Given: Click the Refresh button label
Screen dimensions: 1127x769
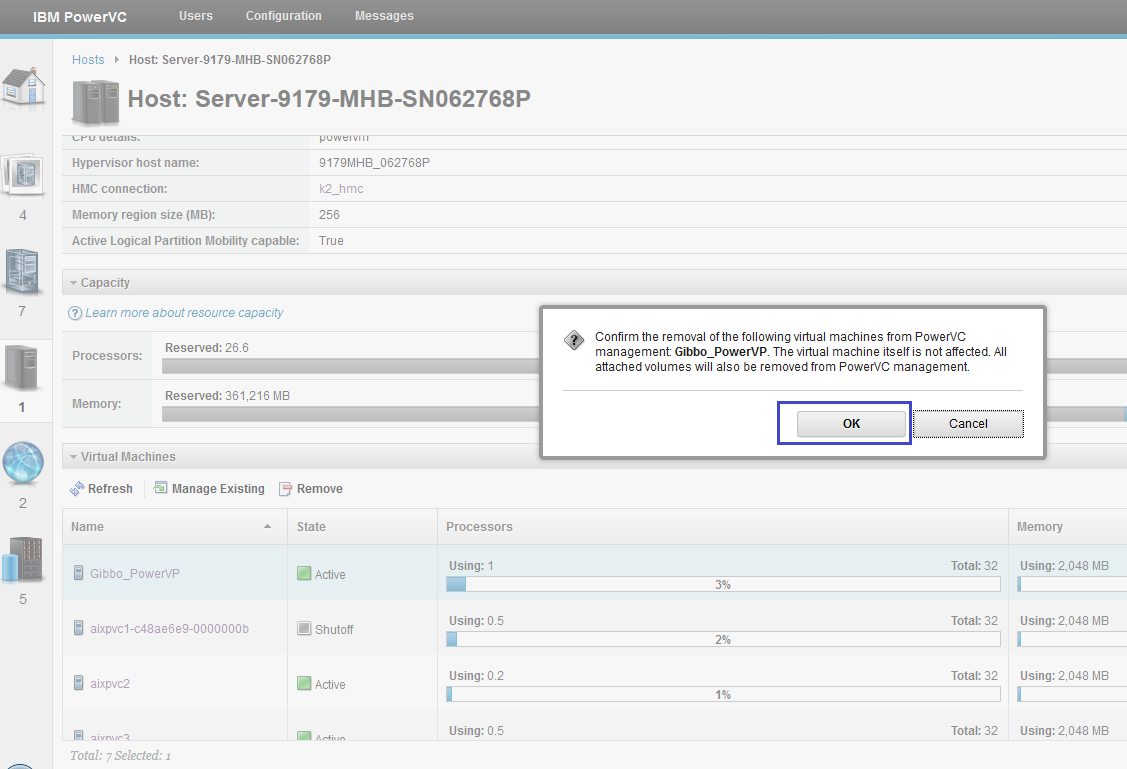Looking at the screenshot, I should [x=110, y=489].
